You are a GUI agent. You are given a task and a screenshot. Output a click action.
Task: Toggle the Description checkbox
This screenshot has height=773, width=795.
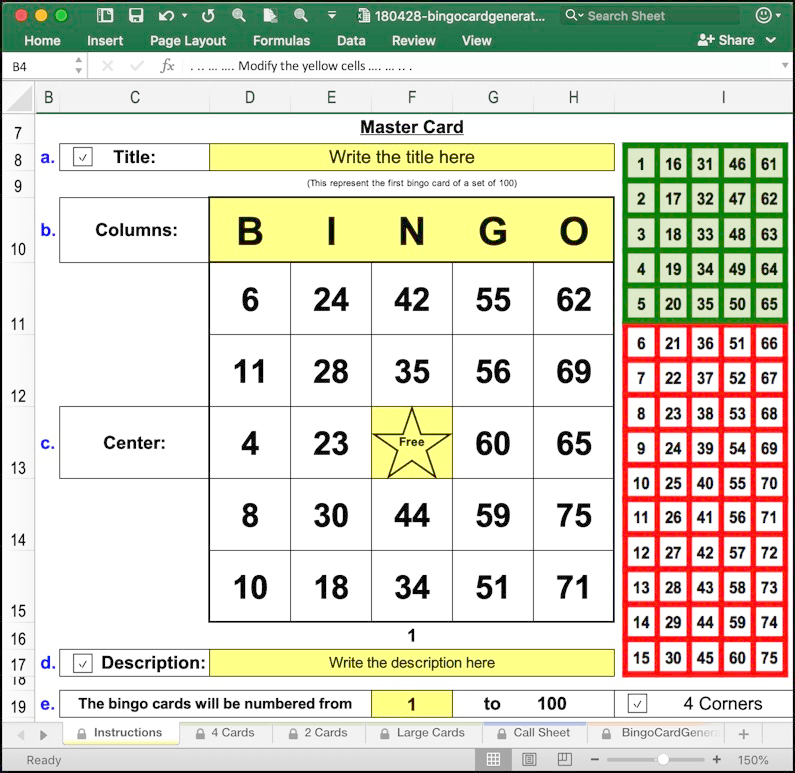pos(83,663)
